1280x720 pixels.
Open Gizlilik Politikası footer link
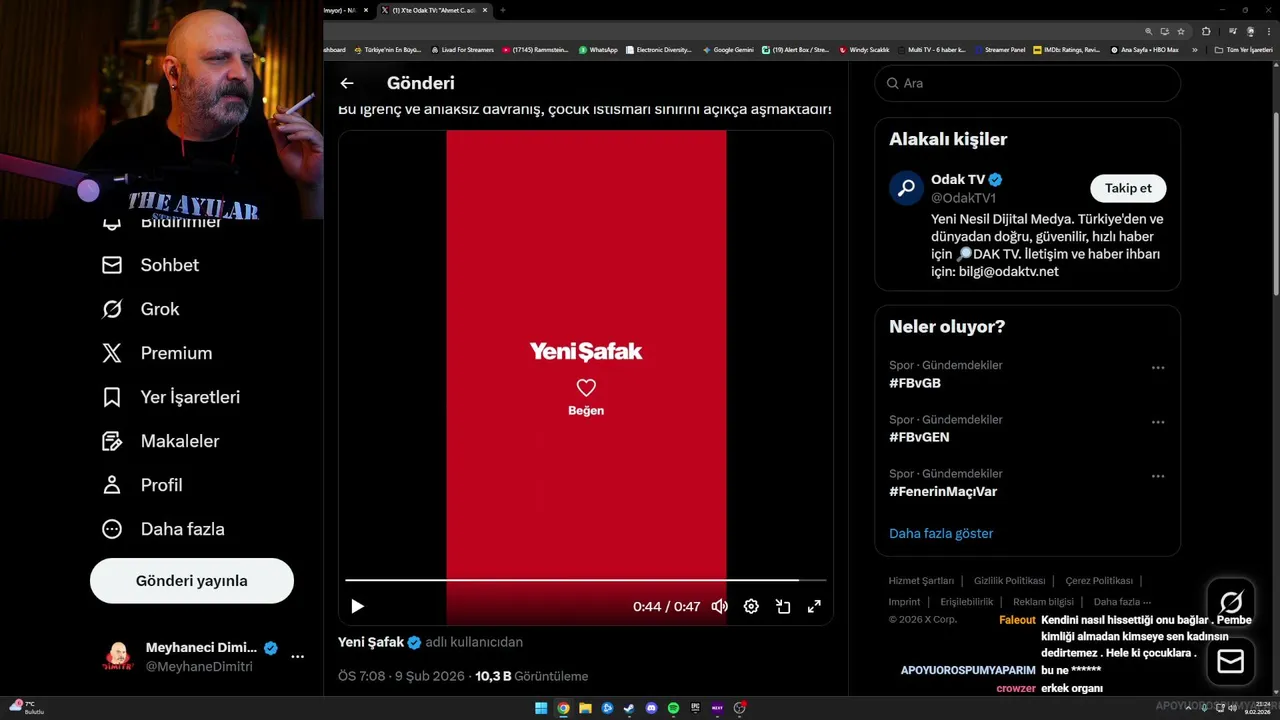pos(1009,581)
